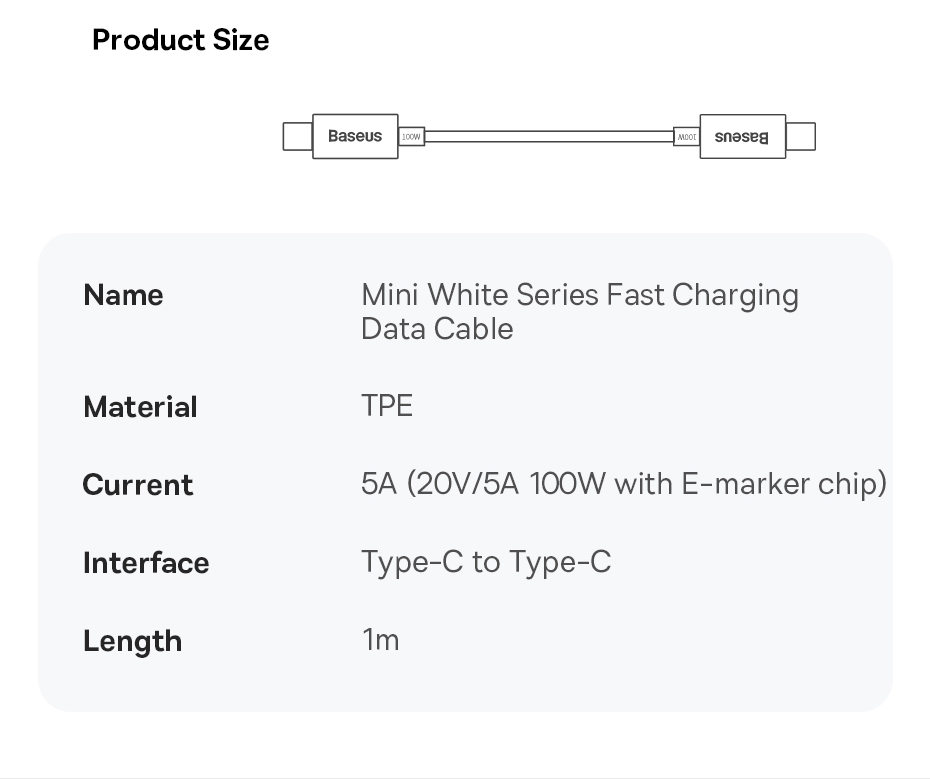The width and height of the screenshot is (930, 779).
Task: Click the left 100W cable label
Action: [411, 136]
